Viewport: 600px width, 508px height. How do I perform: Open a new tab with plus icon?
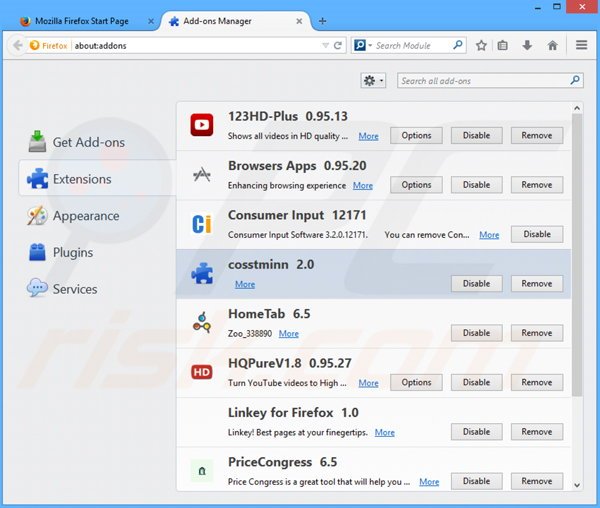click(x=323, y=21)
